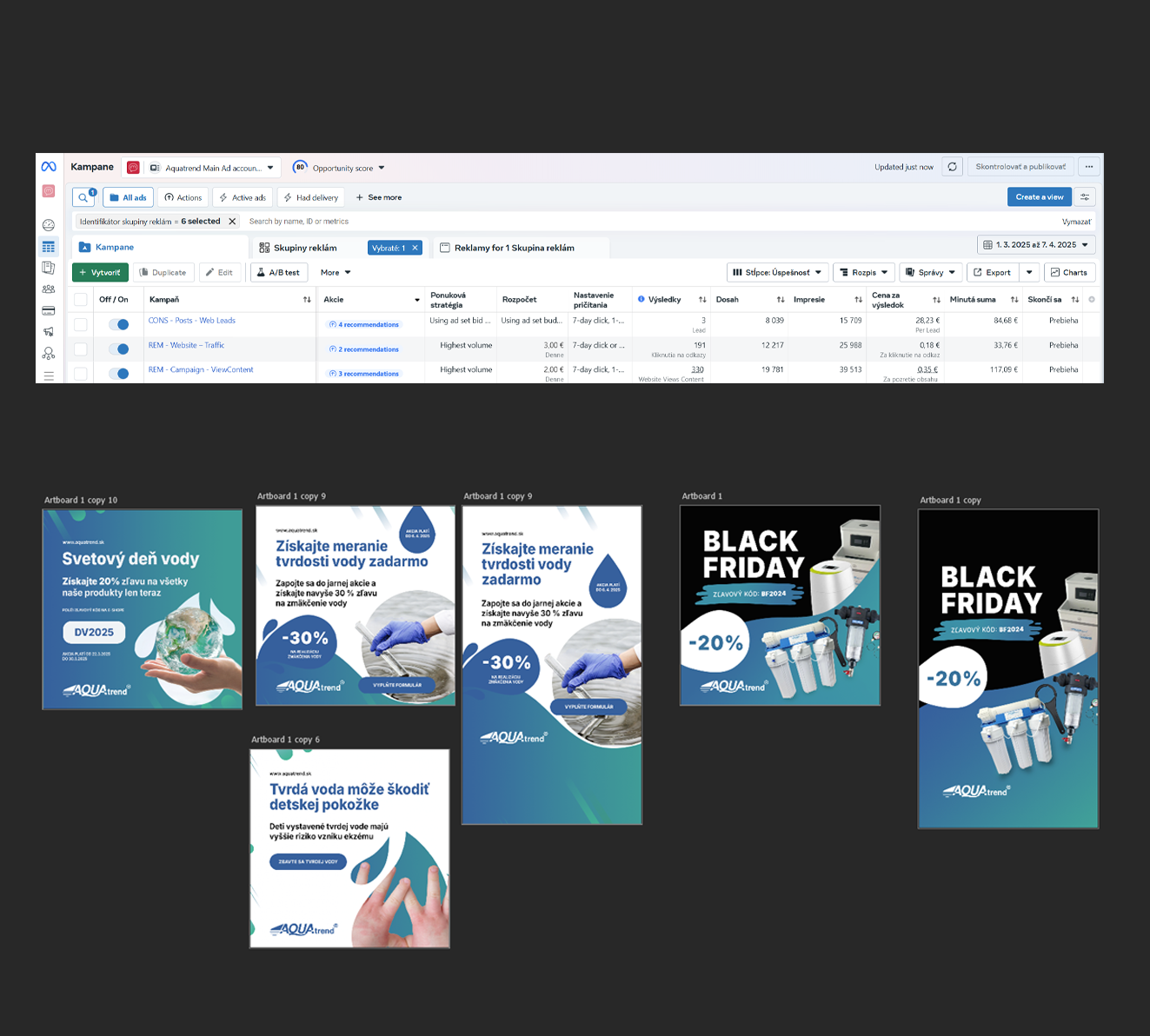The image size is (1150, 1036).
Task: Click the red Aquatrend account avatar
Action: [133, 168]
